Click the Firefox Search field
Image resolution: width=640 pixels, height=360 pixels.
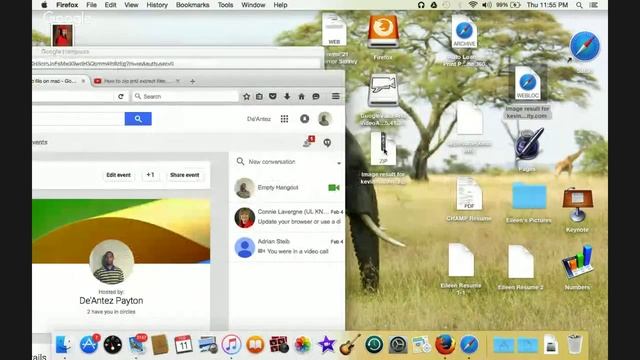point(186,96)
